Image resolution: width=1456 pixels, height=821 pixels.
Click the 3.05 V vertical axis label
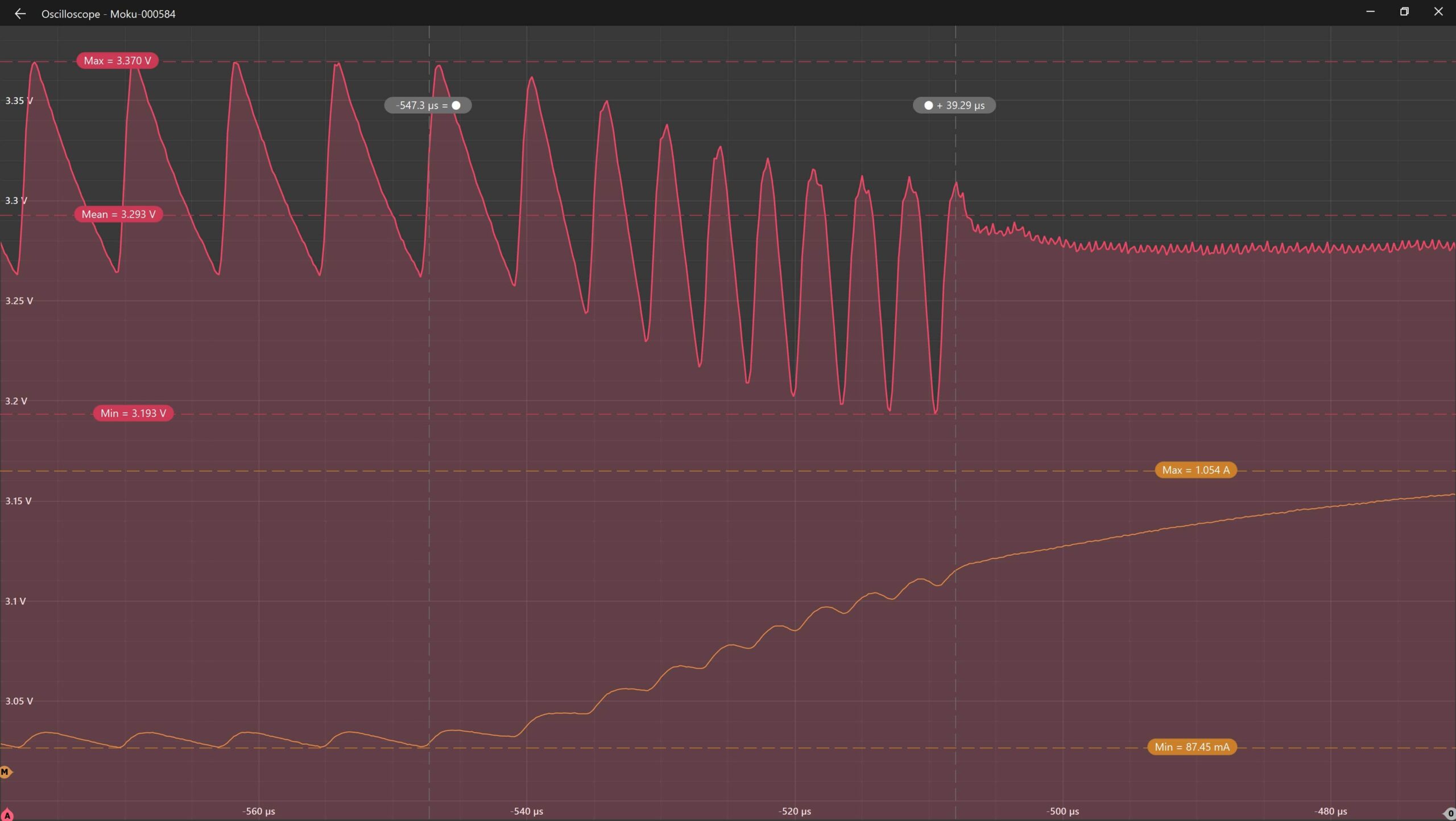pos(19,701)
